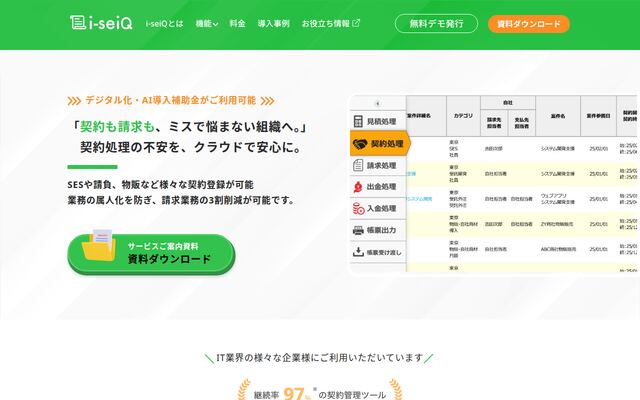
Task: Click the handshake icon for 契約処理
Action: click(360, 144)
